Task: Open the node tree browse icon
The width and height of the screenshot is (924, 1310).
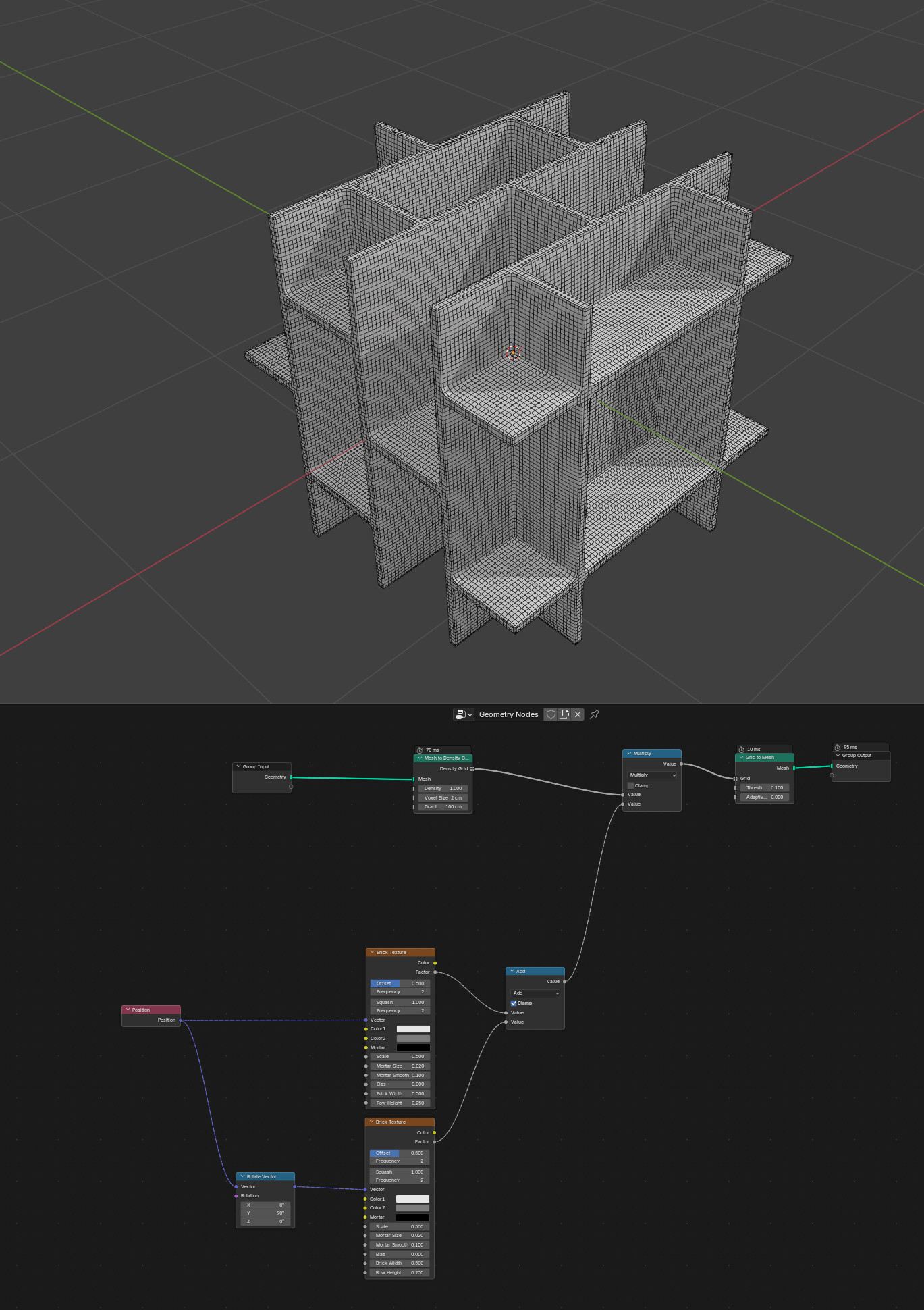Action: [x=460, y=714]
